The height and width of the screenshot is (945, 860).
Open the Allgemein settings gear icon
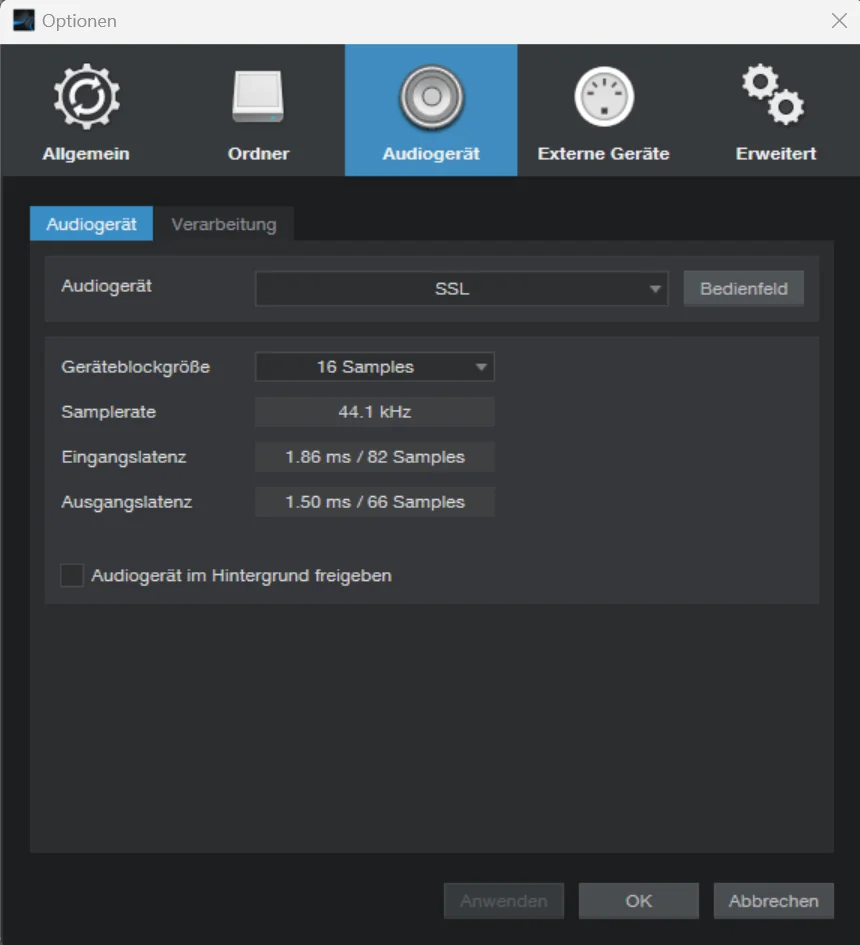point(86,96)
